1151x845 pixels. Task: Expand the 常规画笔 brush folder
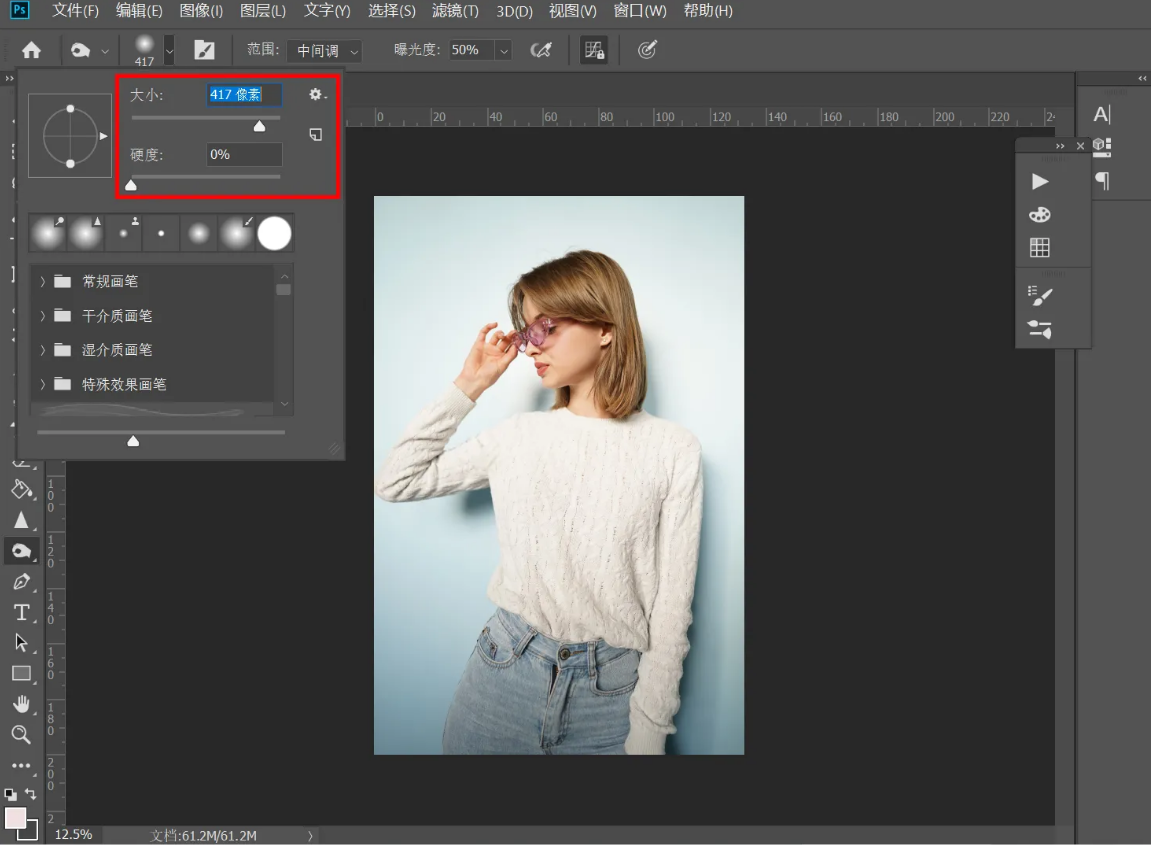tap(43, 282)
